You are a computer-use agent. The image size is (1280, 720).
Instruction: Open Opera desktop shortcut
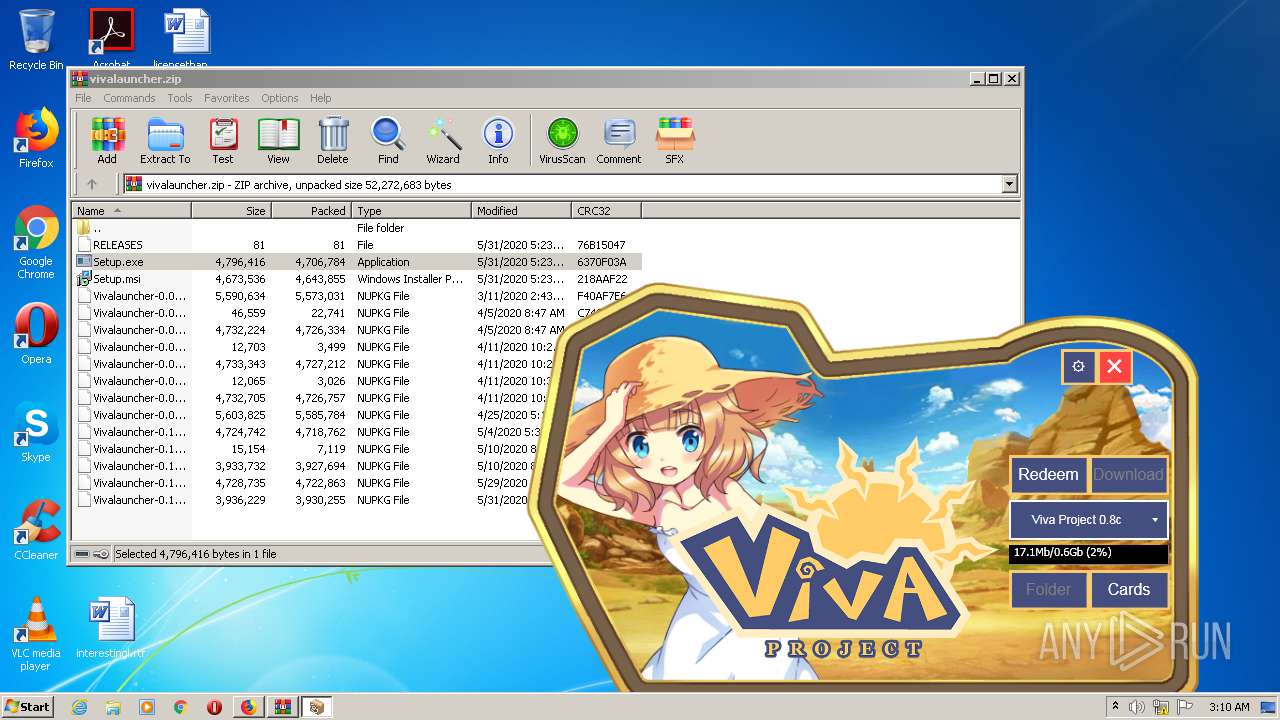(36, 334)
